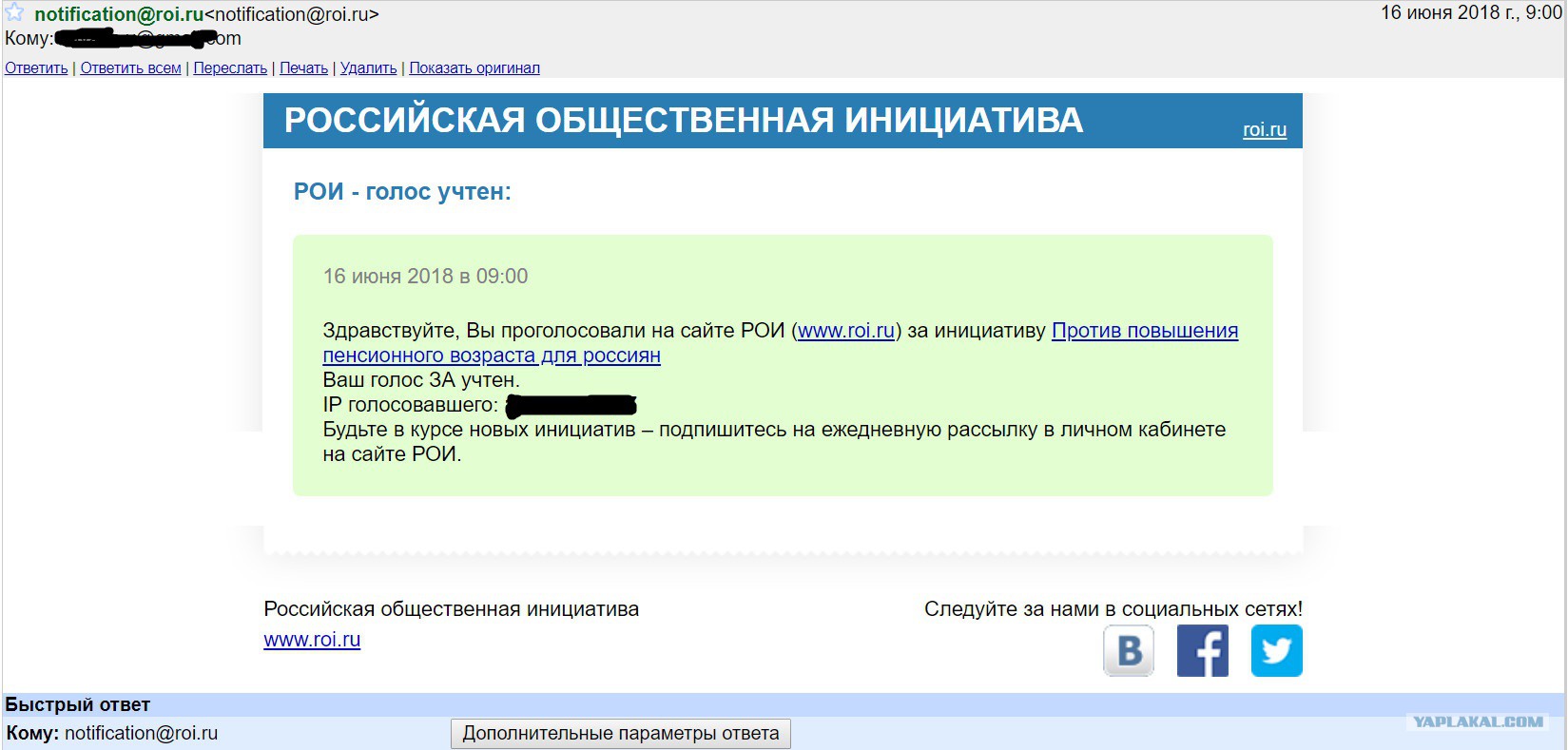Click footer text 'Российская общественная инициатива'
Viewport: 1568px width, 750px height.
451,609
